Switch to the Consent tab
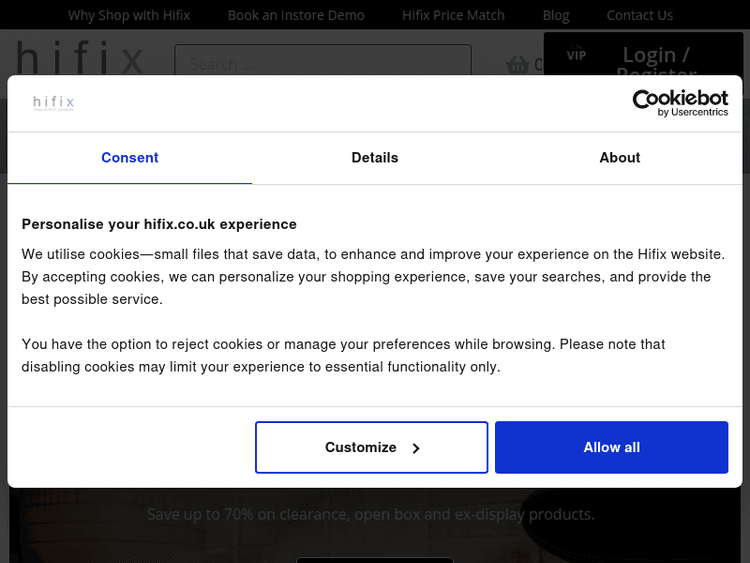750x563 pixels. [x=130, y=158]
